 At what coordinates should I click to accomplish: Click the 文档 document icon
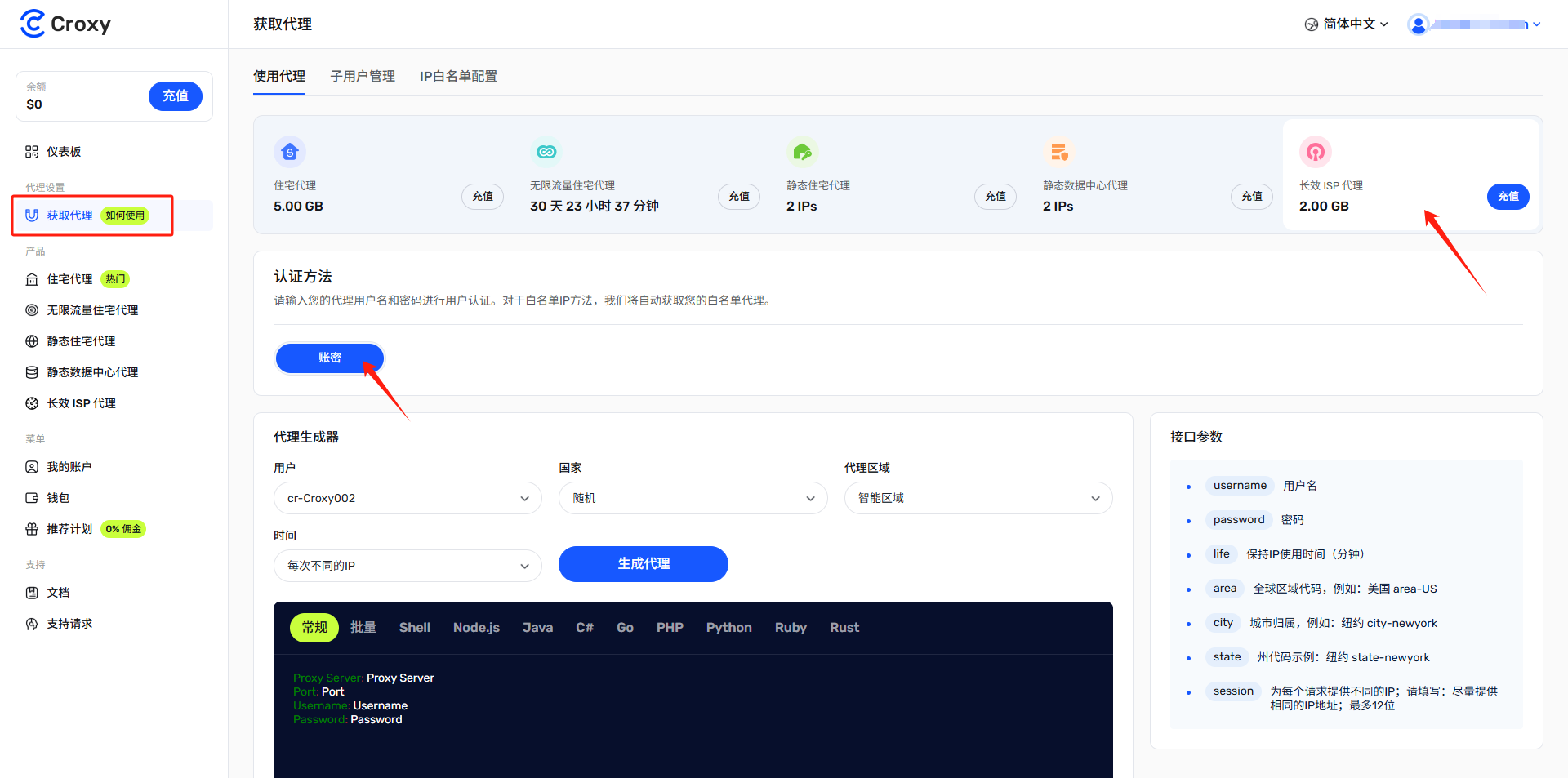32,593
